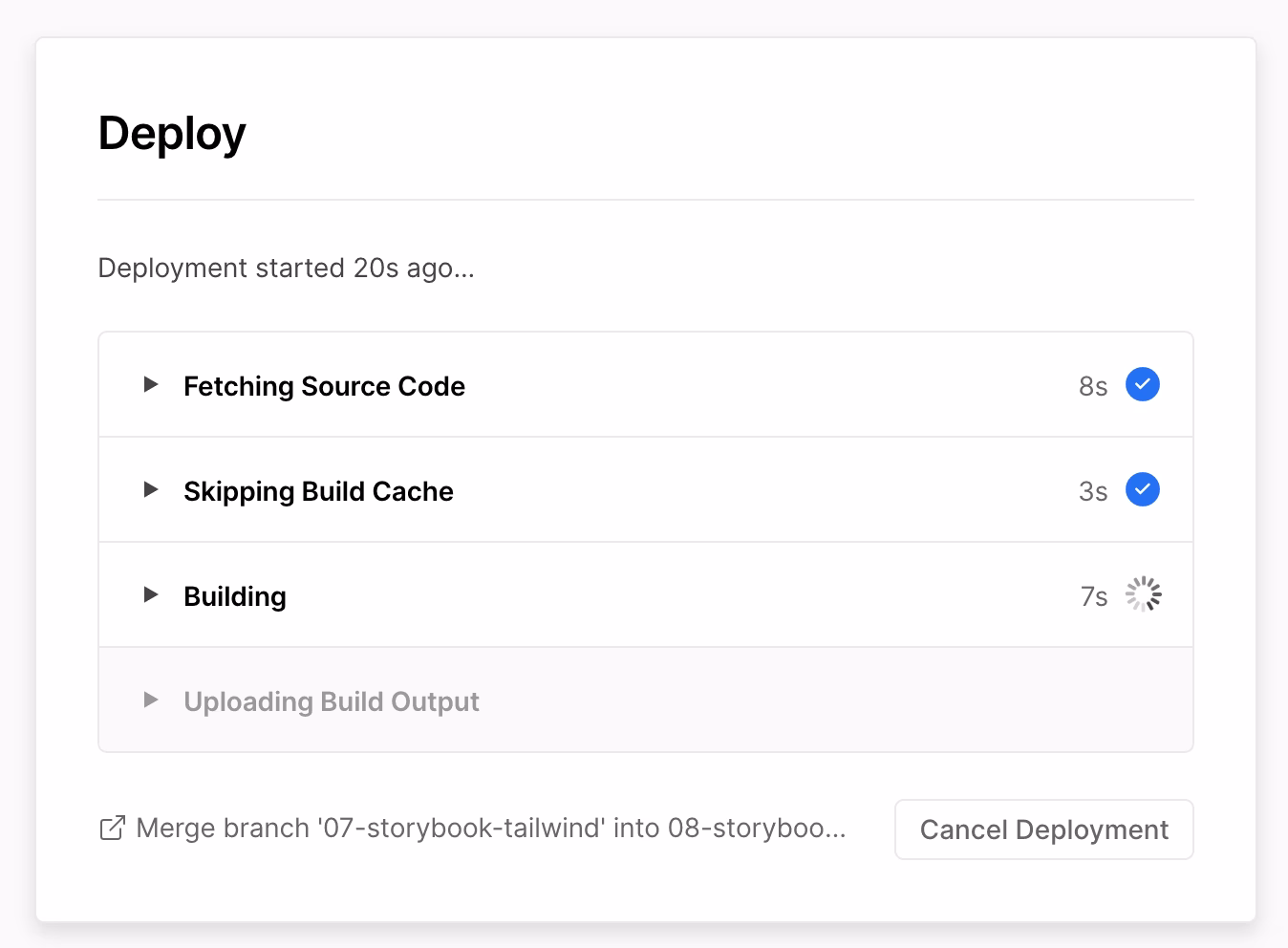
Task: Select the Fetching Source Code label
Action: [324, 386]
